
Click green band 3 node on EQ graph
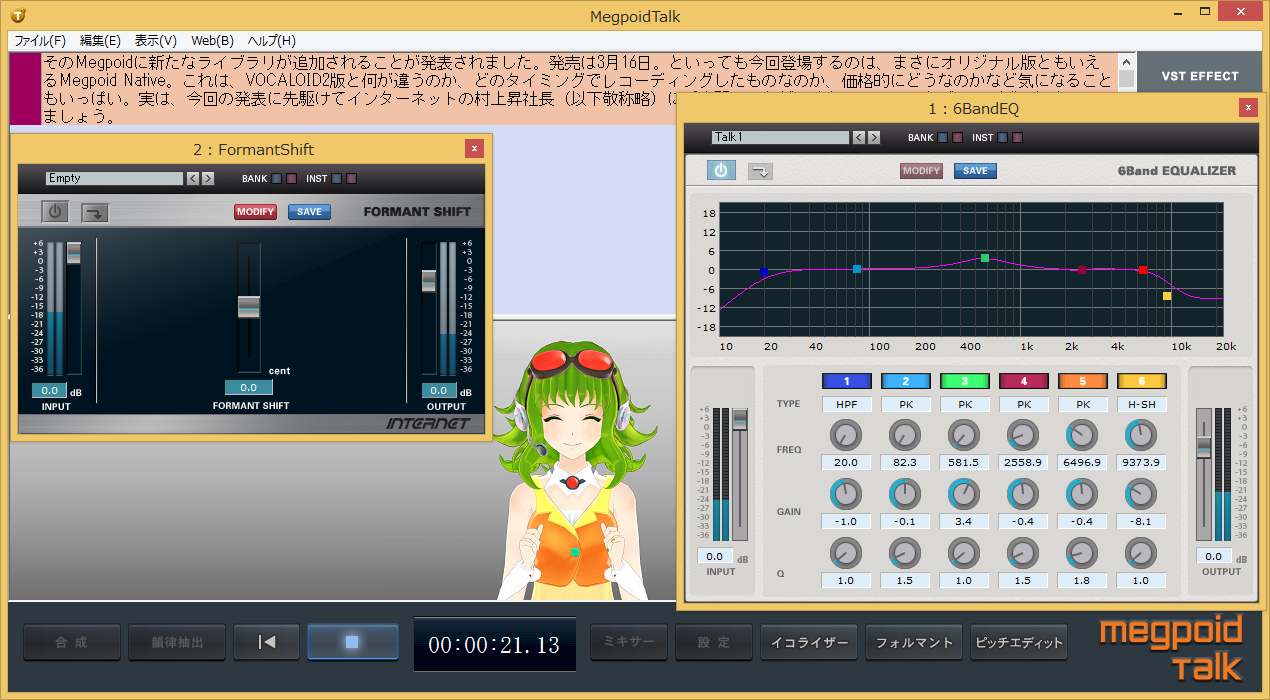[985, 258]
